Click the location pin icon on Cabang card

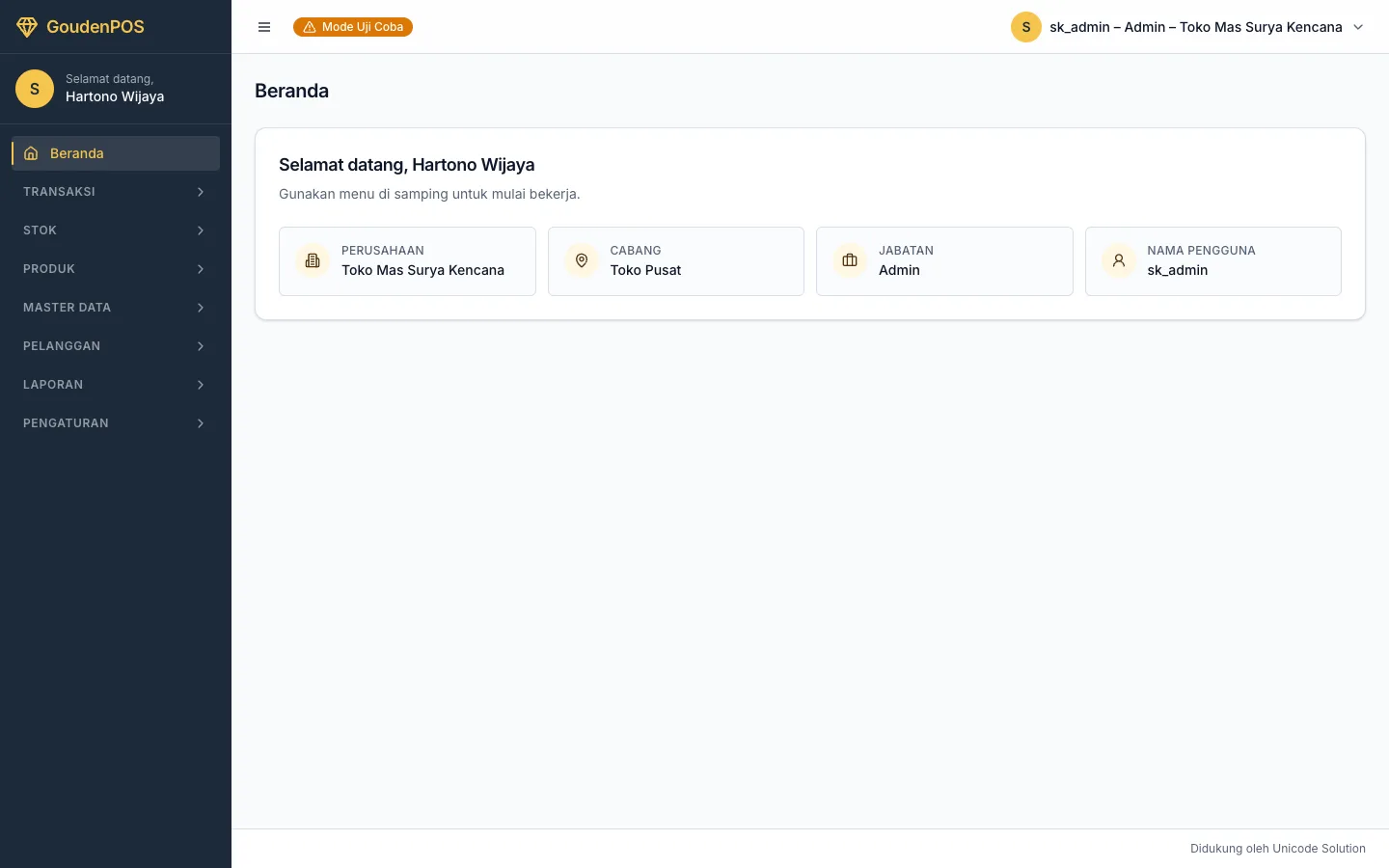pos(582,260)
